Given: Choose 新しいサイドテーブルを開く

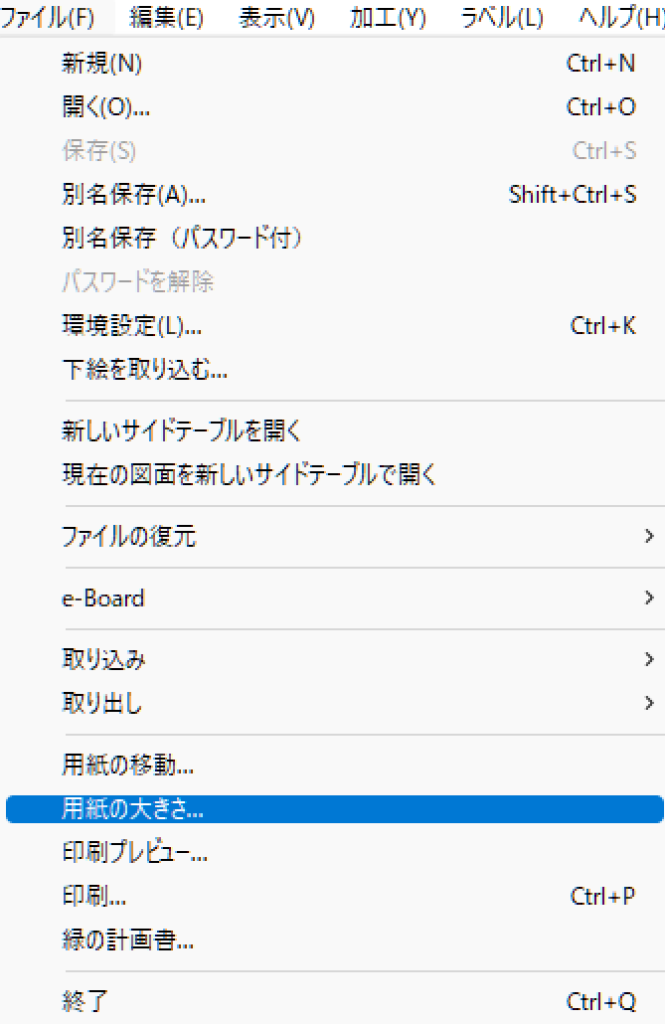Looking at the screenshot, I should (x=182, y=432).
